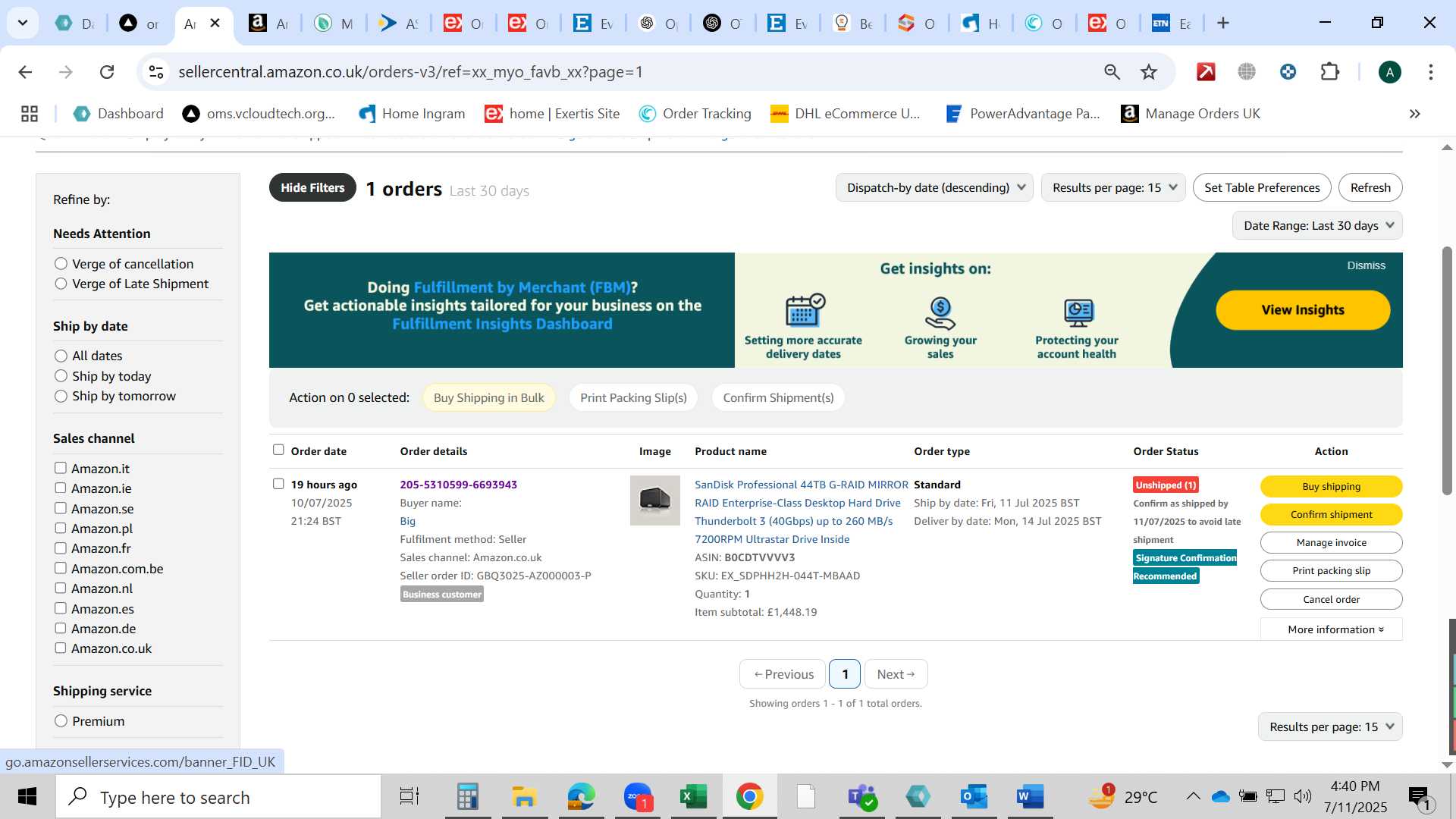Open Microsoft Teams from the taskbar
1456x819 pixels.
(x=862, y=797)
